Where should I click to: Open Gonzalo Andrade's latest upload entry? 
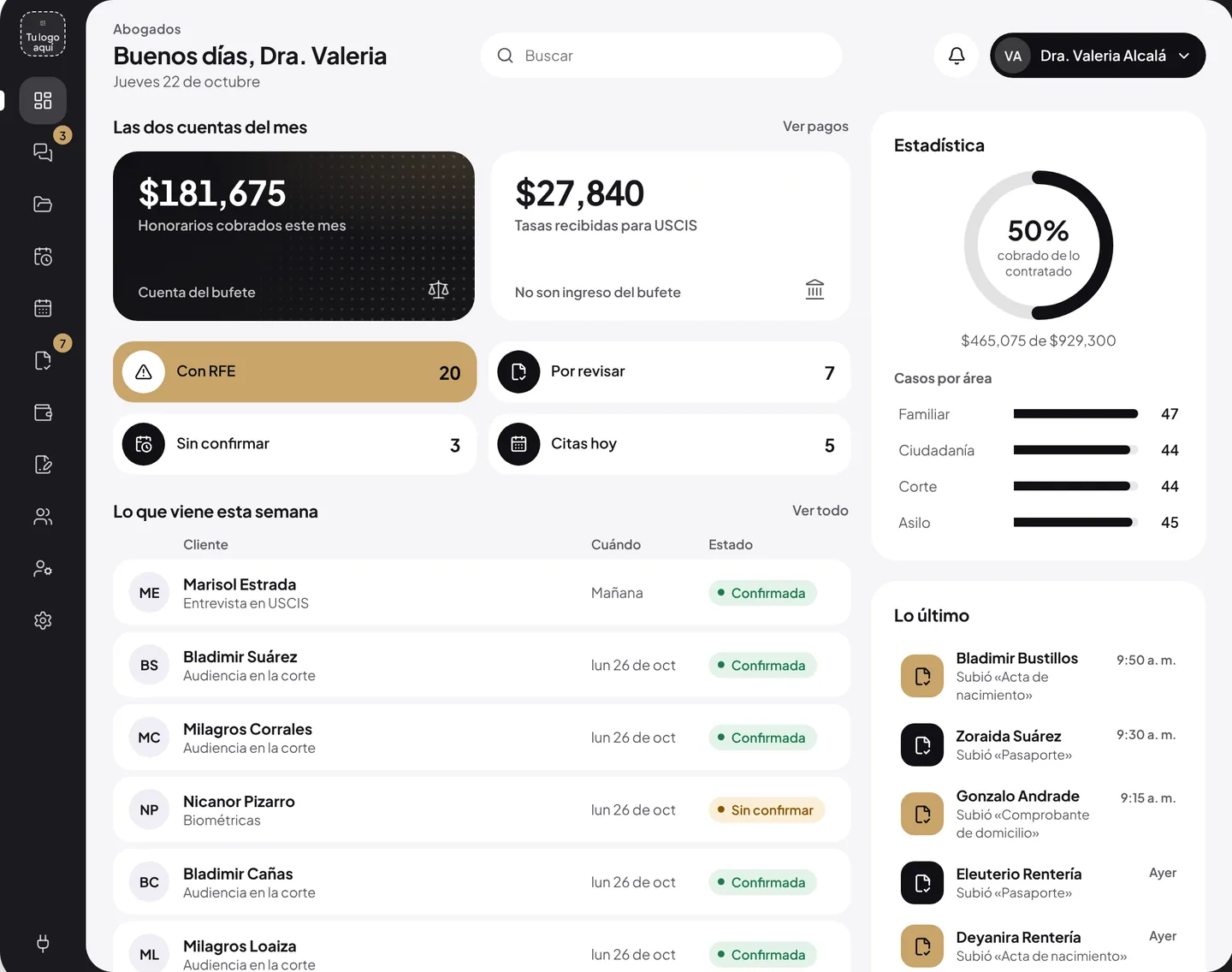pyautogui.click(x=1039, y=814)
